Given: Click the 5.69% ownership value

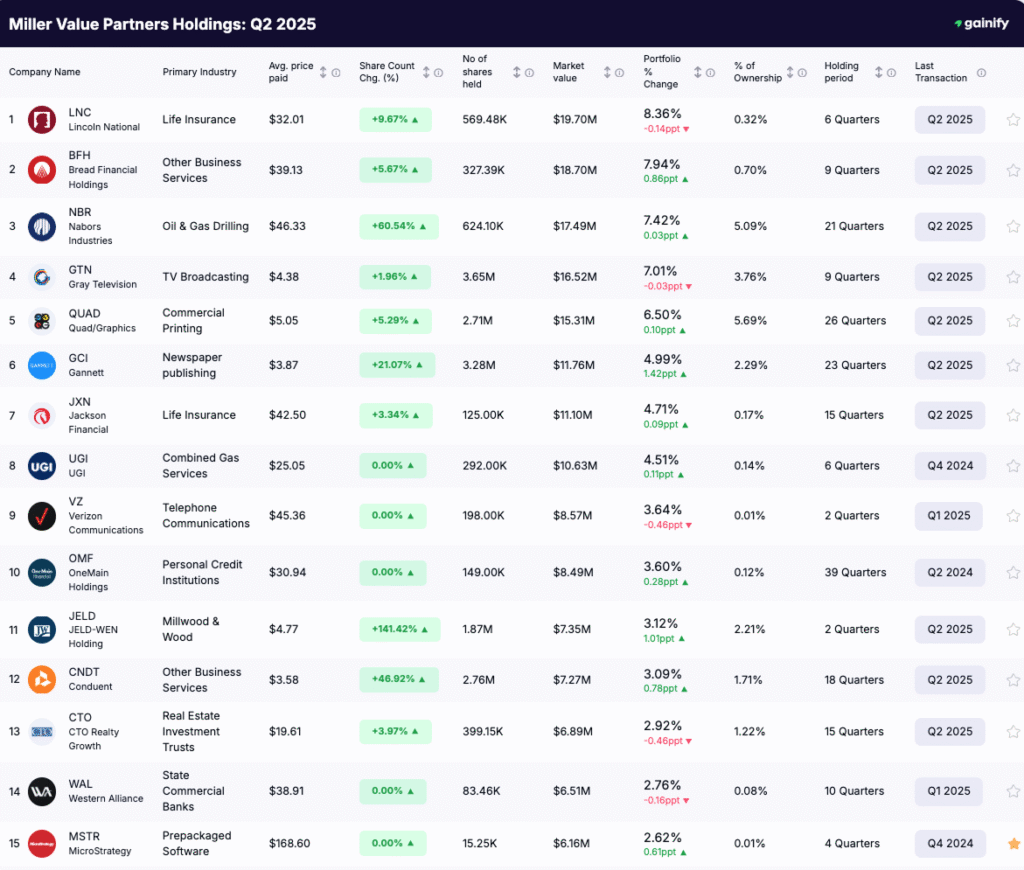Looking at the screenshot, I should (750, 321).
